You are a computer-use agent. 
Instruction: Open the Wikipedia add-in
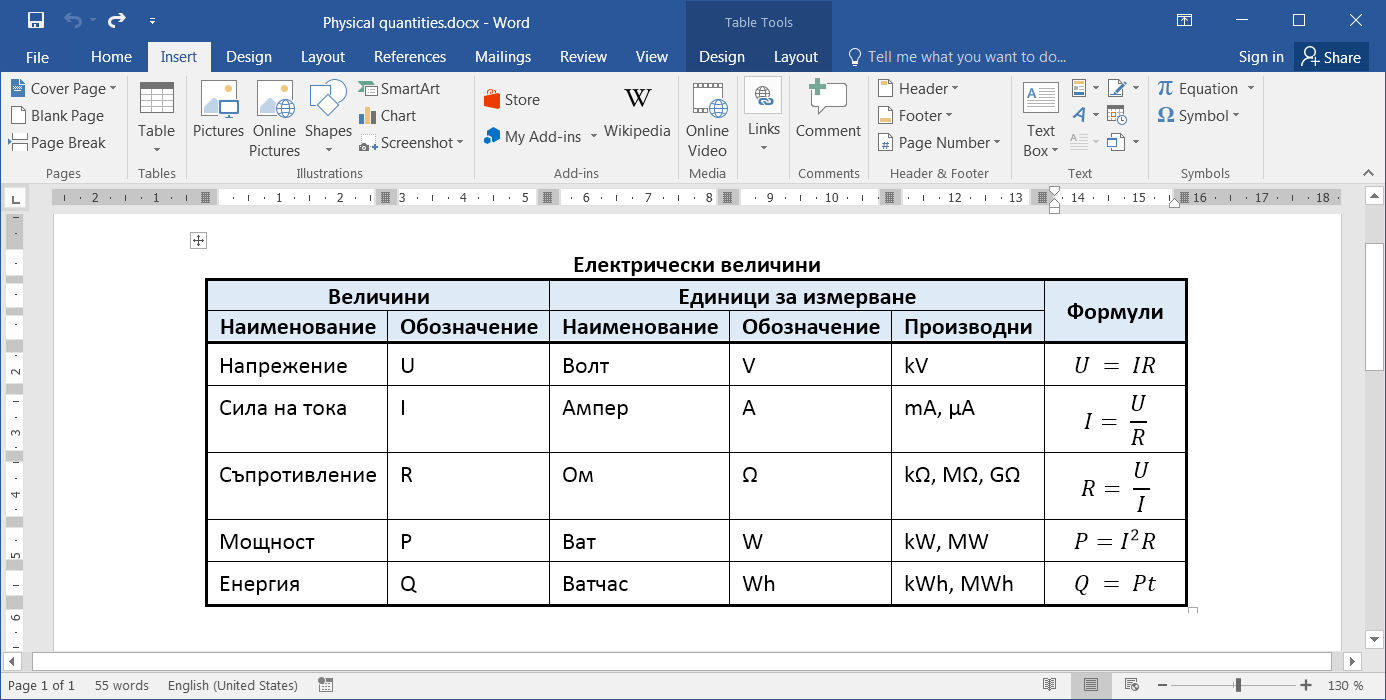tap(637, 112)
